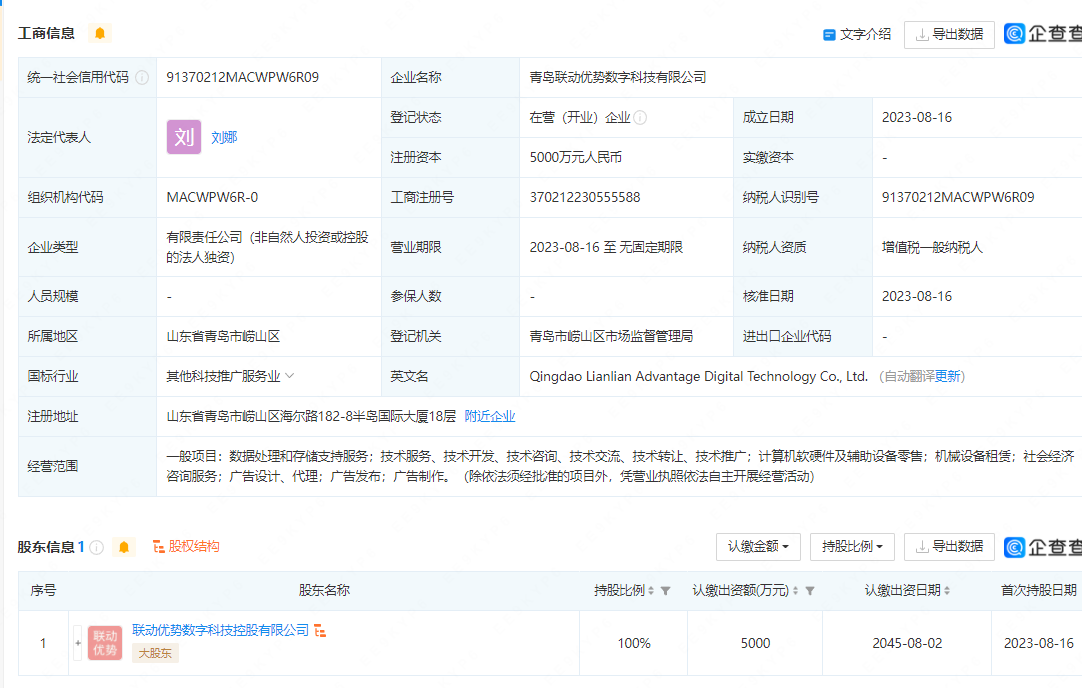Open the 认缴金额 dropdown filter
Image resolution: width=1082 pixels, height=688 pixels.
point(758,547)
